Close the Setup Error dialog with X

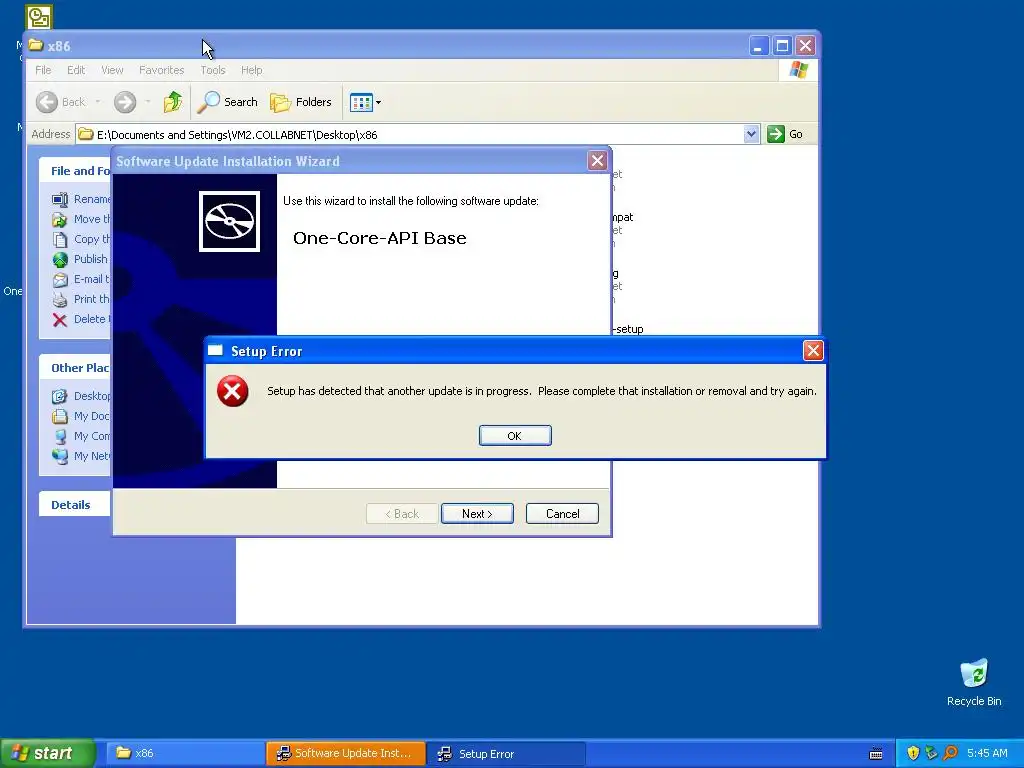tap(812, 351)
